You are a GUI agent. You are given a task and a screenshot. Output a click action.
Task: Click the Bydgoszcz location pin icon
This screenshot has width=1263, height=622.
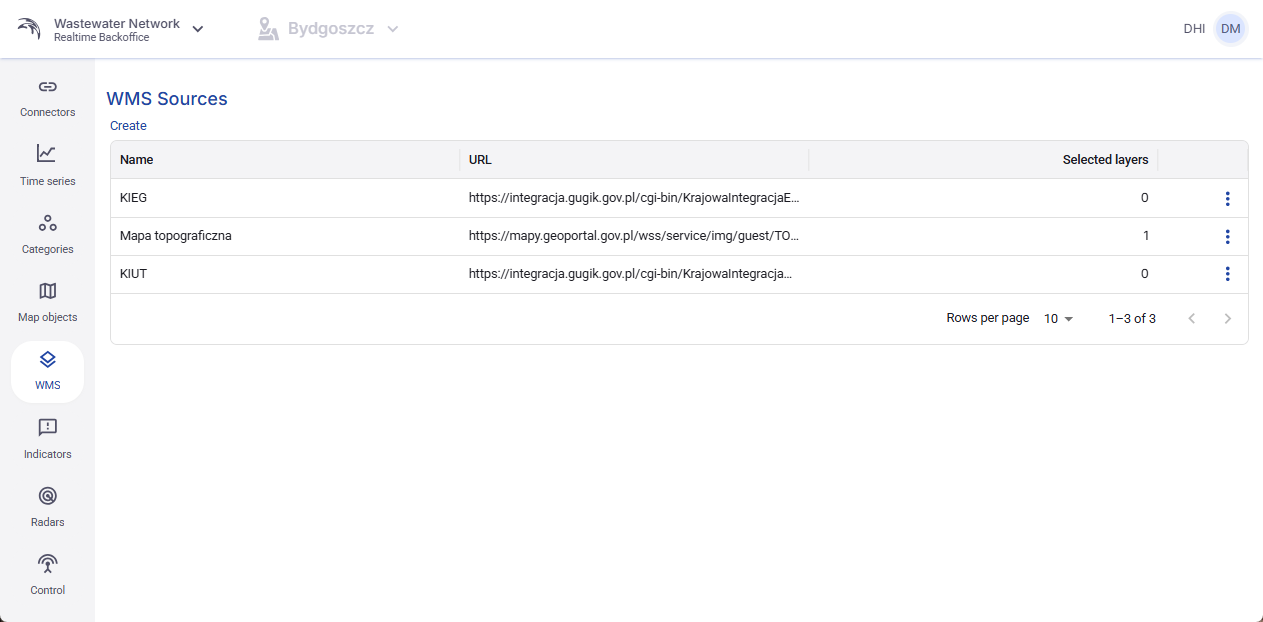coord(267,29)
